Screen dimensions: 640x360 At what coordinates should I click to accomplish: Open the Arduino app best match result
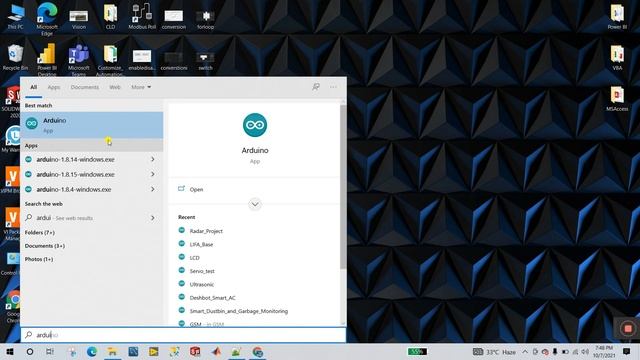pos(92,125)
